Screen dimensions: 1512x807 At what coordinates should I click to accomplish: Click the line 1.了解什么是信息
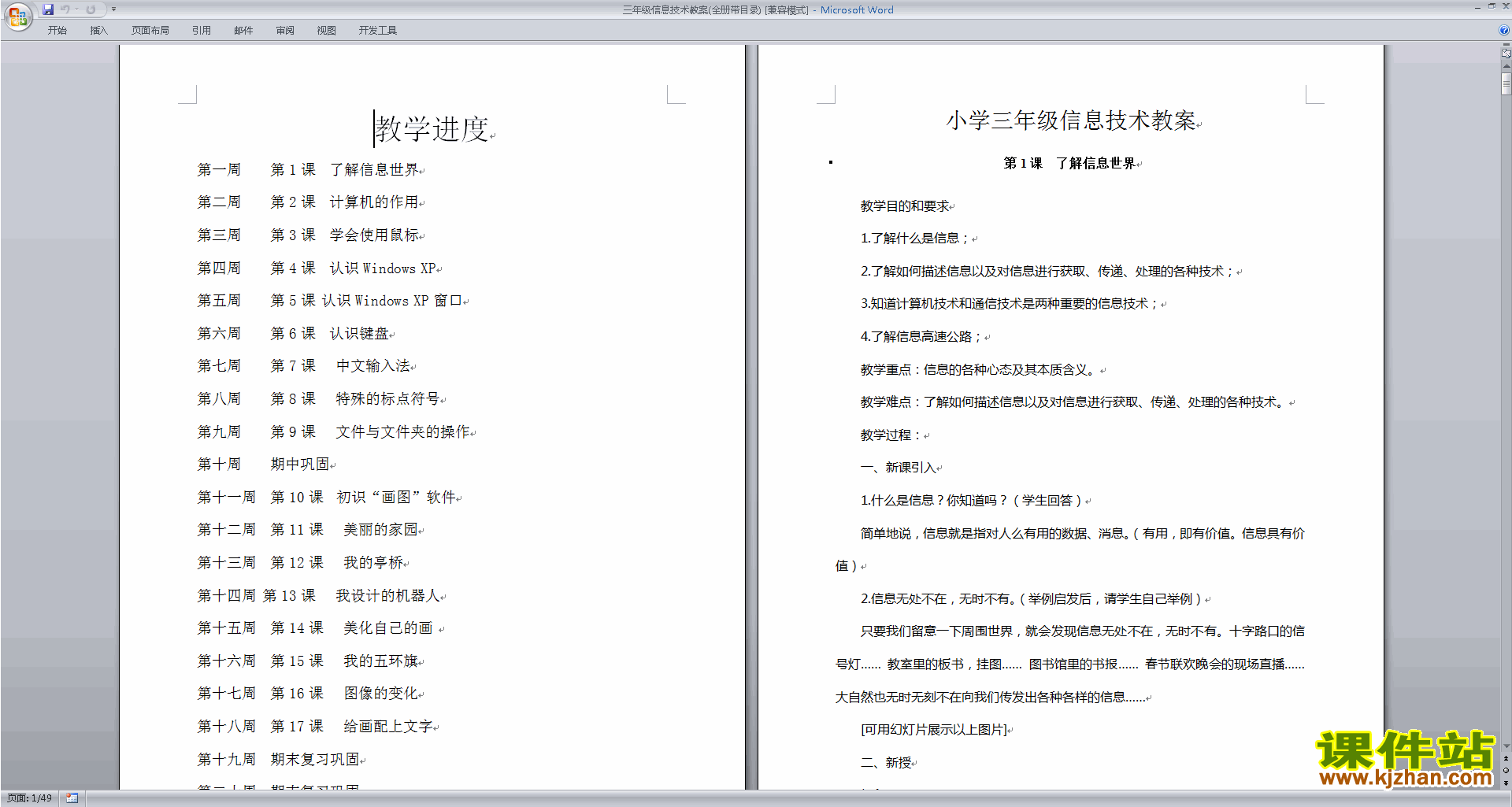click(x=914, y=239)
